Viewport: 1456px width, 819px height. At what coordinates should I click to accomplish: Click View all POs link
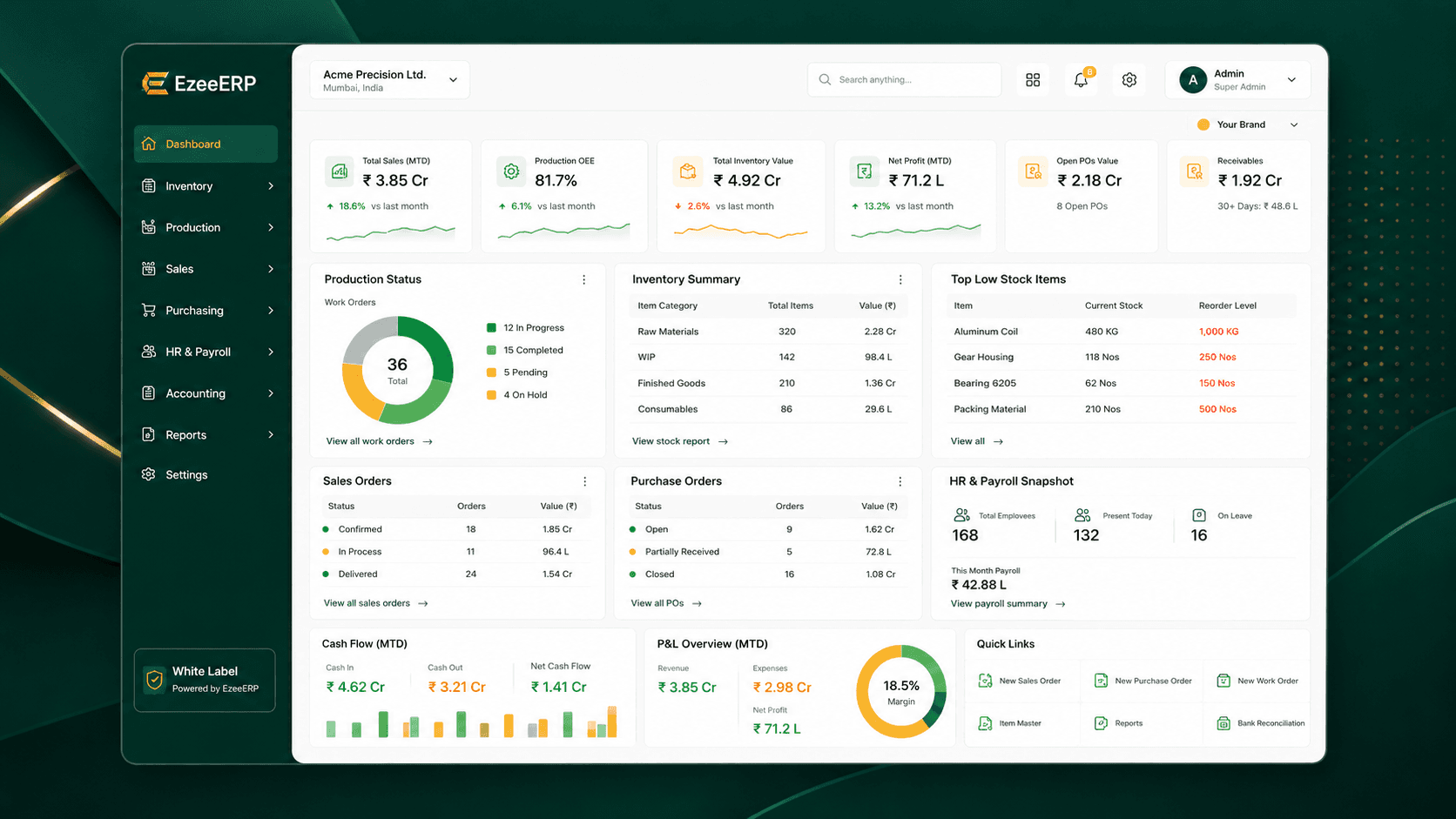point(666,603)
